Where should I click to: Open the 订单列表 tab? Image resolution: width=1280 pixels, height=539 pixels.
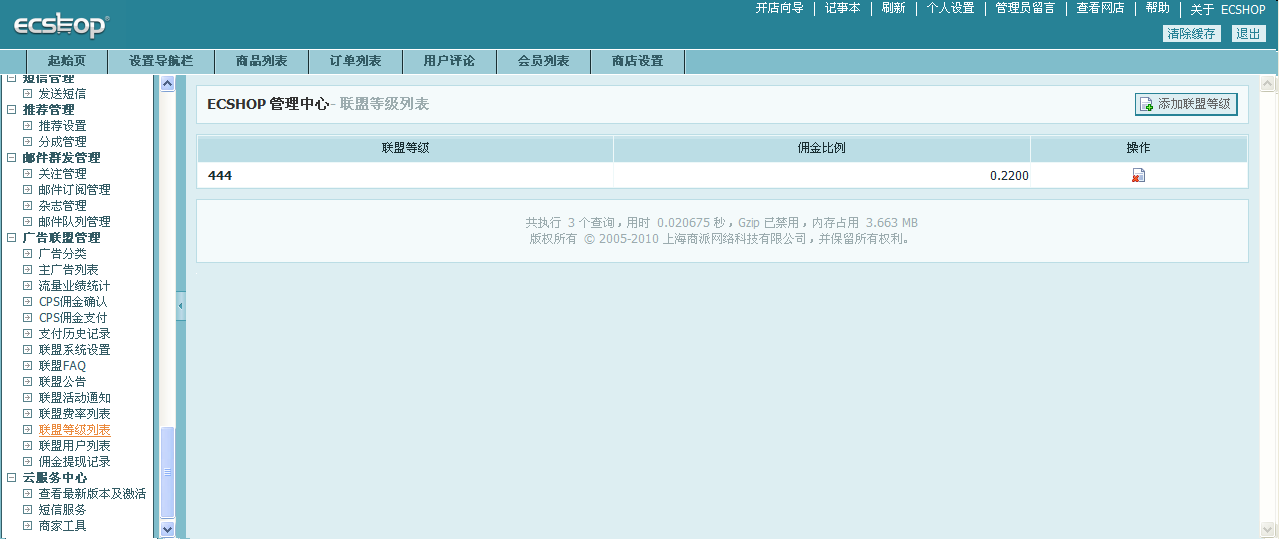pyautogui.click(x=355, y=61)
